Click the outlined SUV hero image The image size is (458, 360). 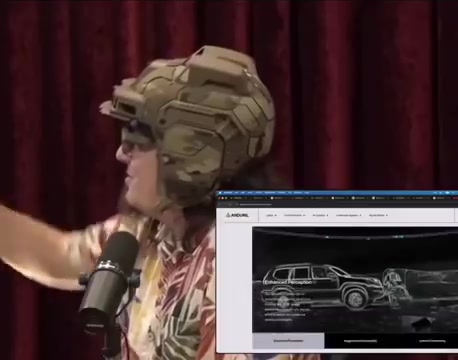355,280
